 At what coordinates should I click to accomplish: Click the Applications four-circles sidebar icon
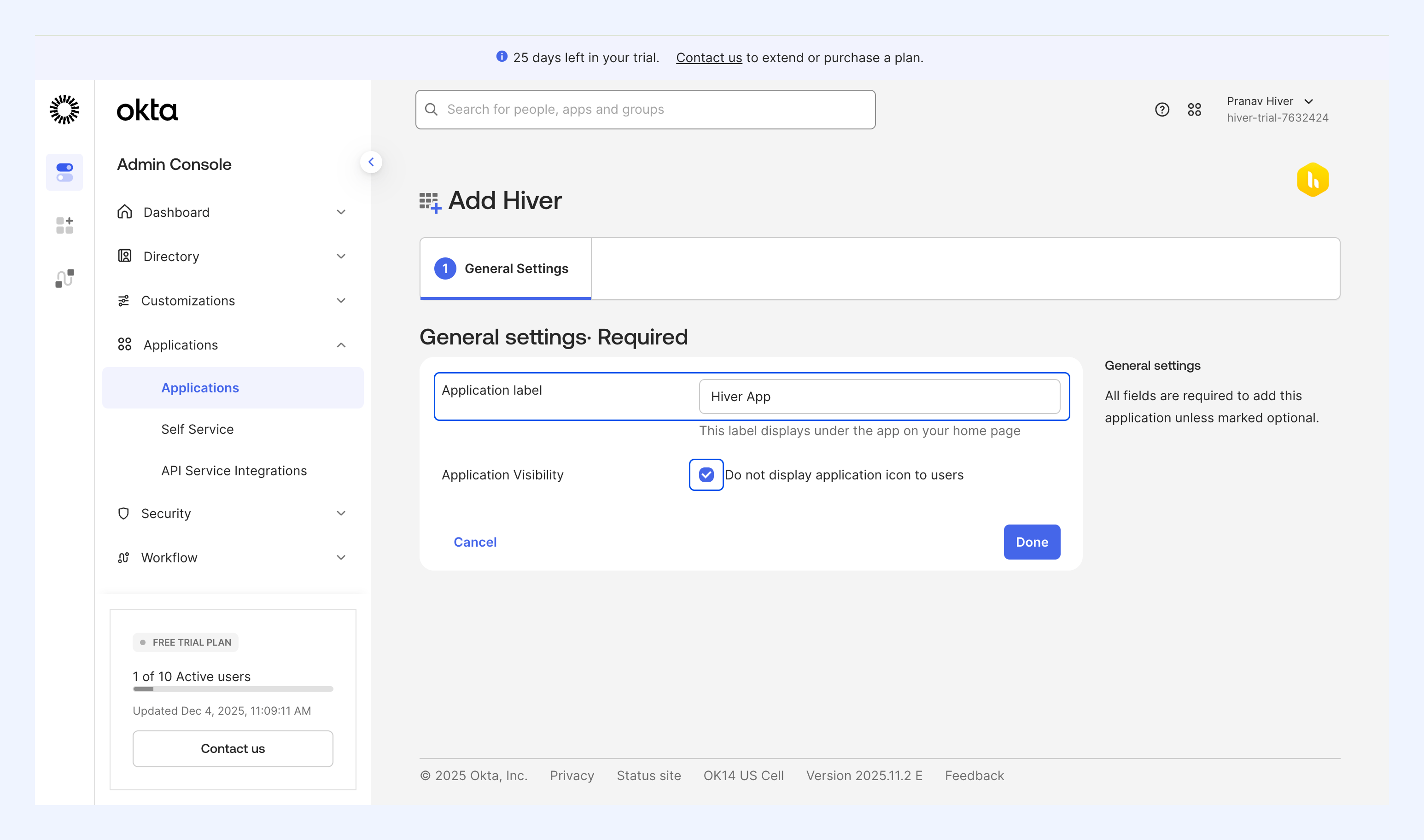(x=124, y=344)
